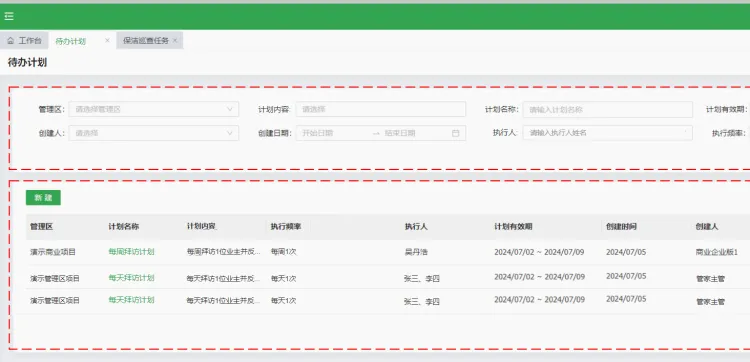Select the 商业企业版1 creator cell
This screenshot has height=362, width=750.
click(717, 252)
